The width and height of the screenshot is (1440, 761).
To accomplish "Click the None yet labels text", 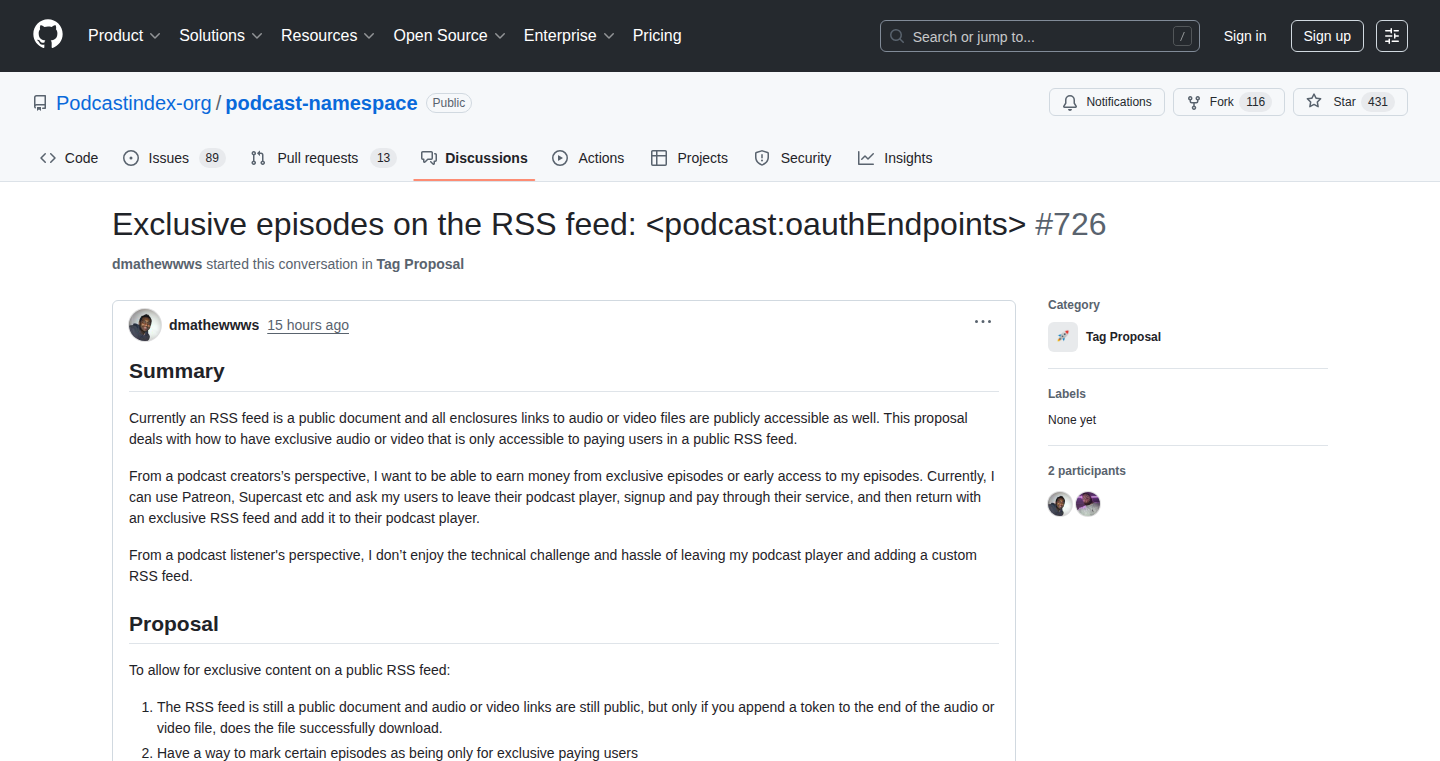I will coord(1072,420).
